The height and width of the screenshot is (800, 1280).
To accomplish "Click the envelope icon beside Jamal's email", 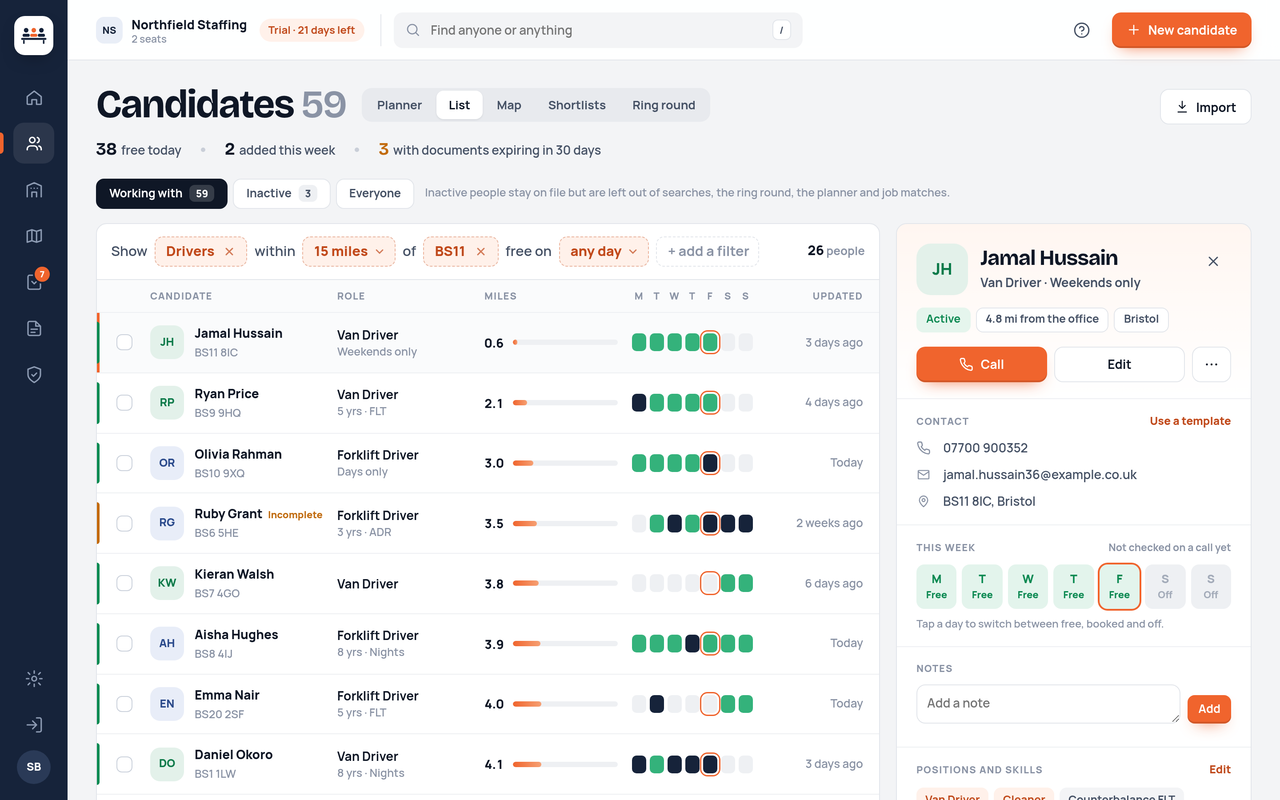I will click(x=923, y=475).
